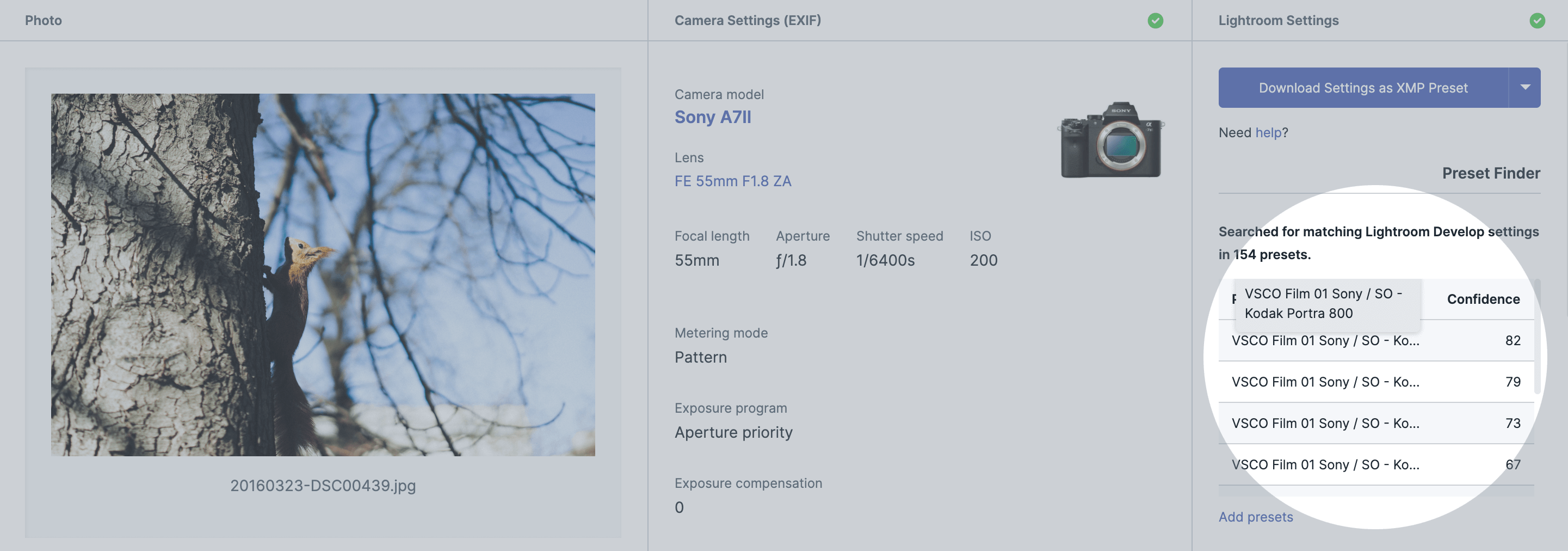
Task: Click the Confidence column header
Action: (x=1483, y=299)
